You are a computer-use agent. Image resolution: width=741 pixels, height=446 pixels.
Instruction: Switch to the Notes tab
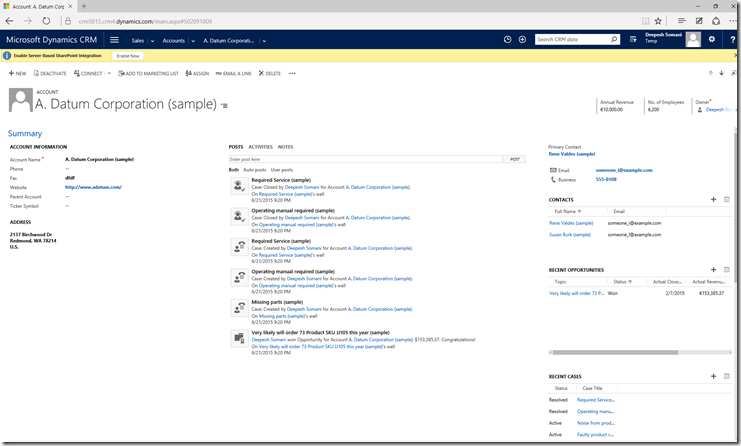286,147
